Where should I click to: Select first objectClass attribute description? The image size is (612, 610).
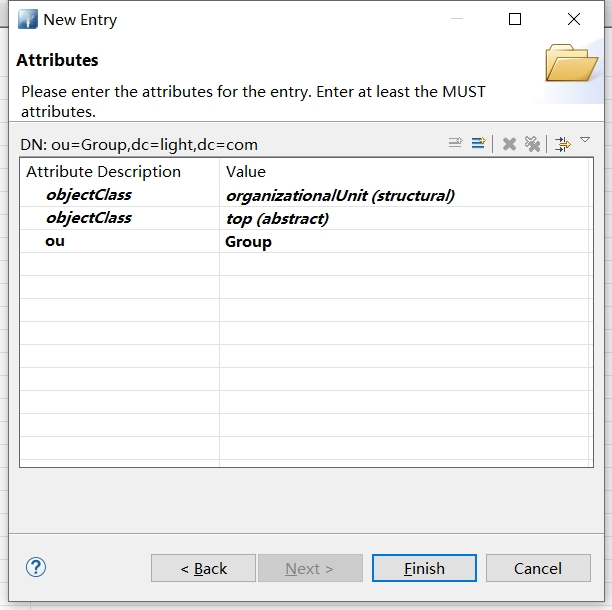88,195
